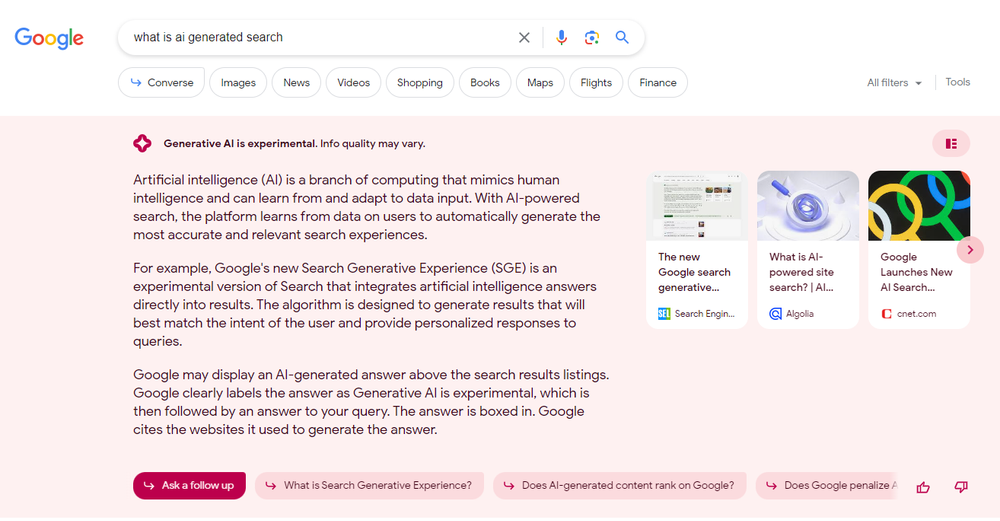This screenshot has width=1000, height=521.
Task: Select 'Does AI-generated content rank on Google?' suggestion
Action: tap(619, 485)
